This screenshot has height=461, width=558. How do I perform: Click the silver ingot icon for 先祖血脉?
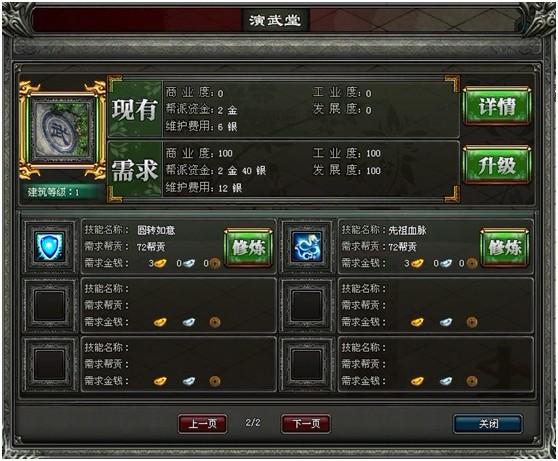pos(445,263)
